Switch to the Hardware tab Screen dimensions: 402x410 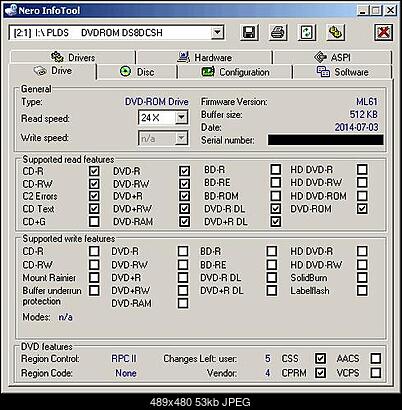204,57
